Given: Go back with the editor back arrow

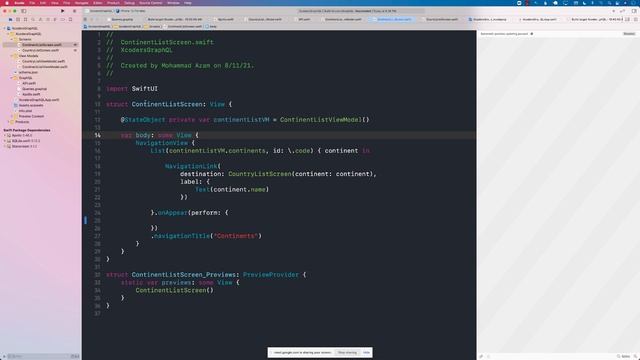Looking at the screenshot, I should pos(92,19).
